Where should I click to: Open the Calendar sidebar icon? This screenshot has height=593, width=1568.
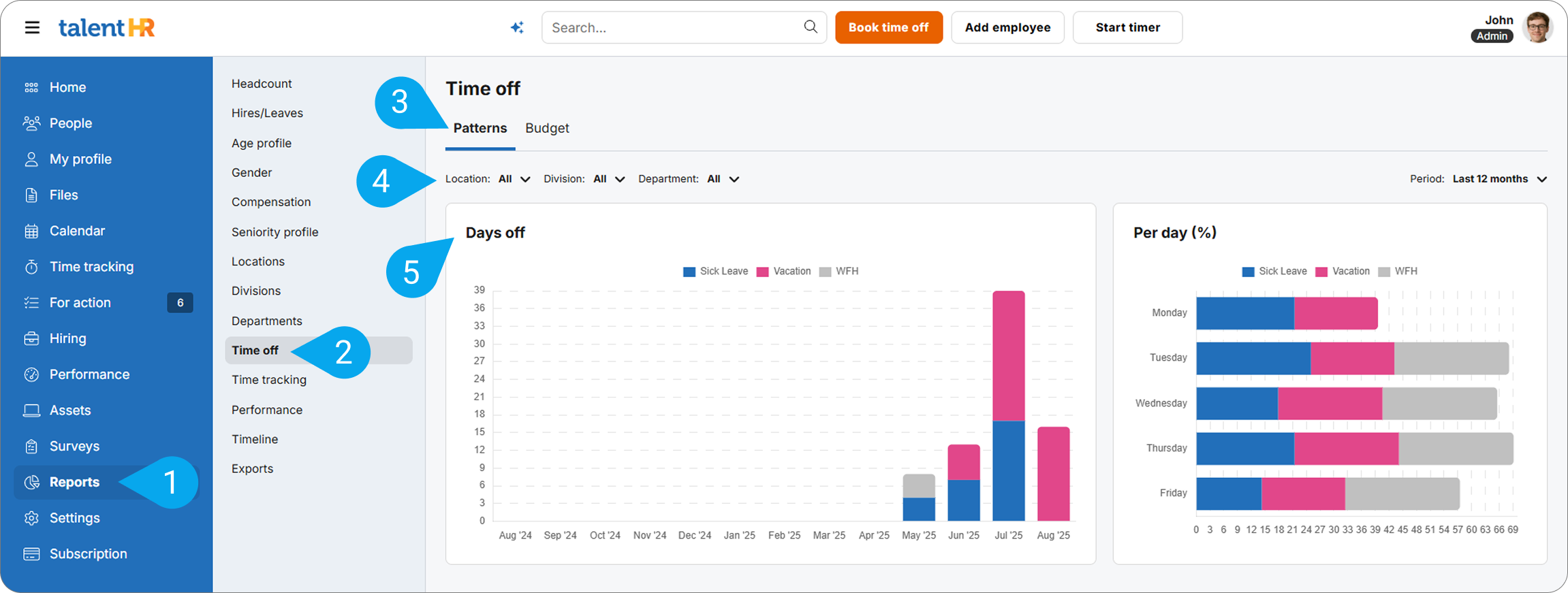tap(31, 231)
